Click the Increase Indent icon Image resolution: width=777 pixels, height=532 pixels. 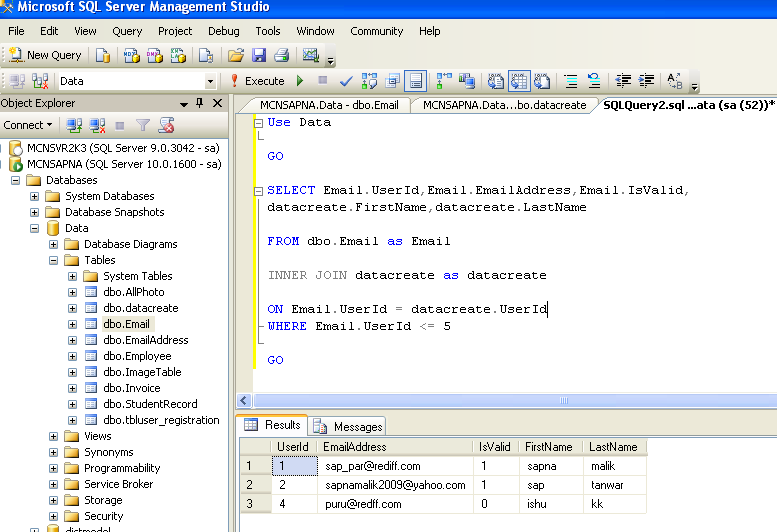(646, 81)
